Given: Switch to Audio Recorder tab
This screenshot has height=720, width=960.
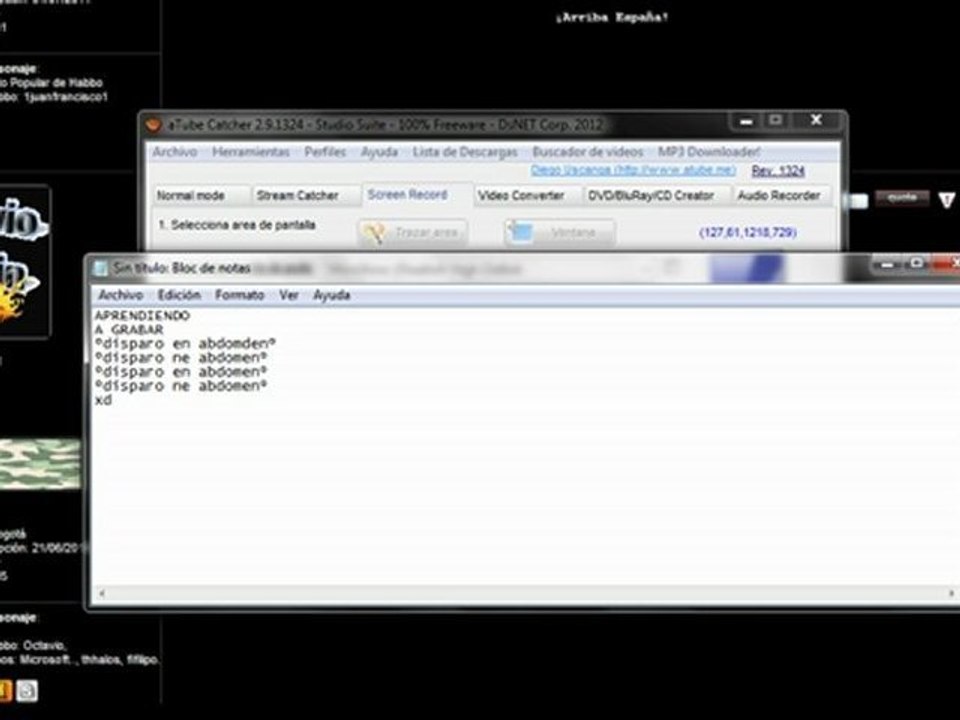Looking at the screenshot, I should (x=782, y=195).
